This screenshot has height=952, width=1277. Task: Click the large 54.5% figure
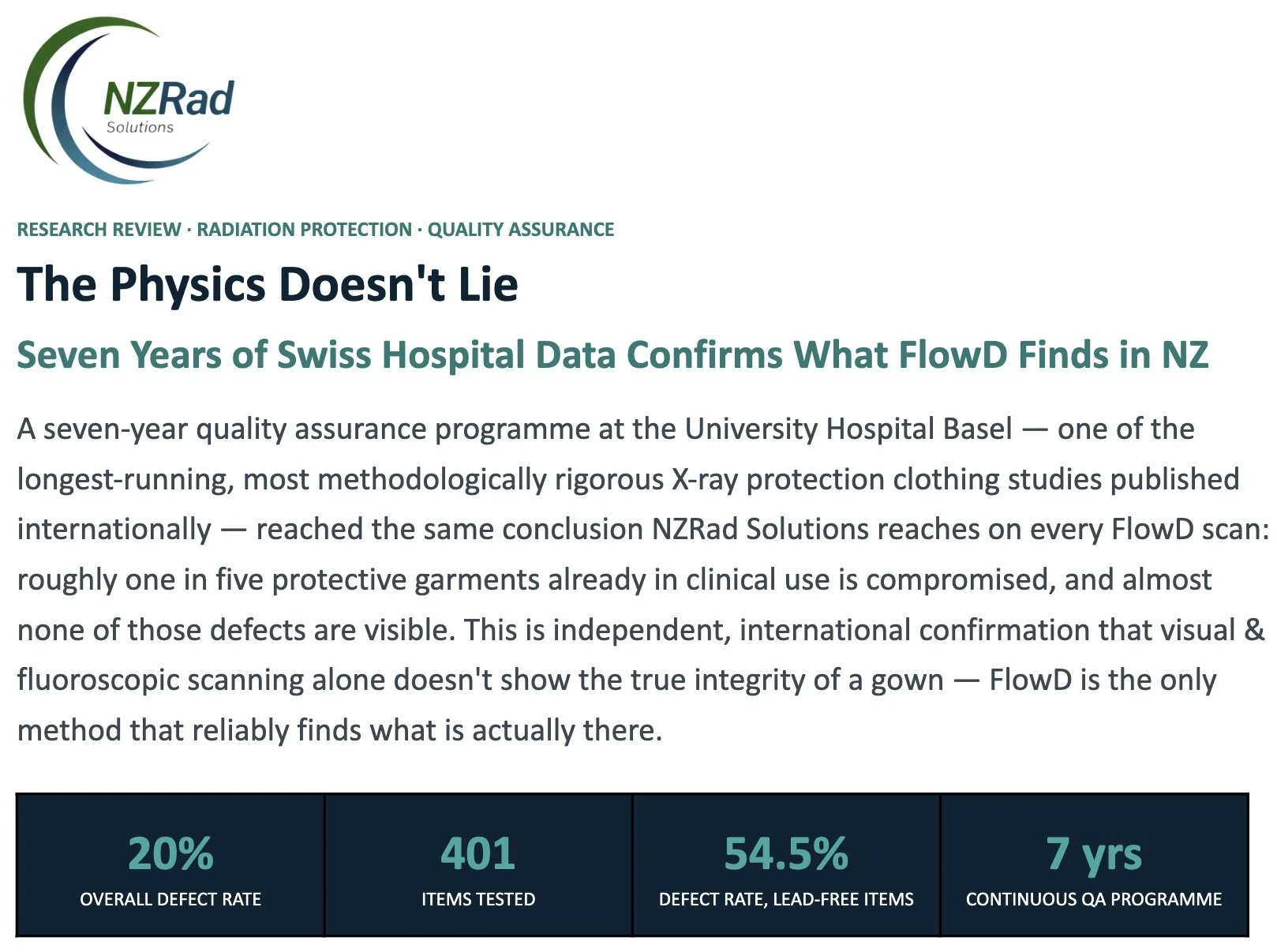point(786,853)
